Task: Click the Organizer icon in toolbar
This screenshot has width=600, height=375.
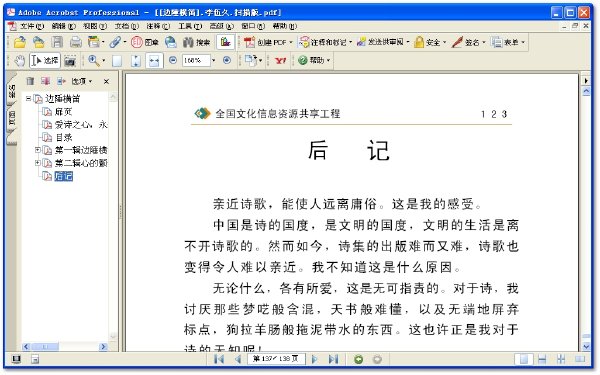Action: pyautogui.click(x=93, y=42)
